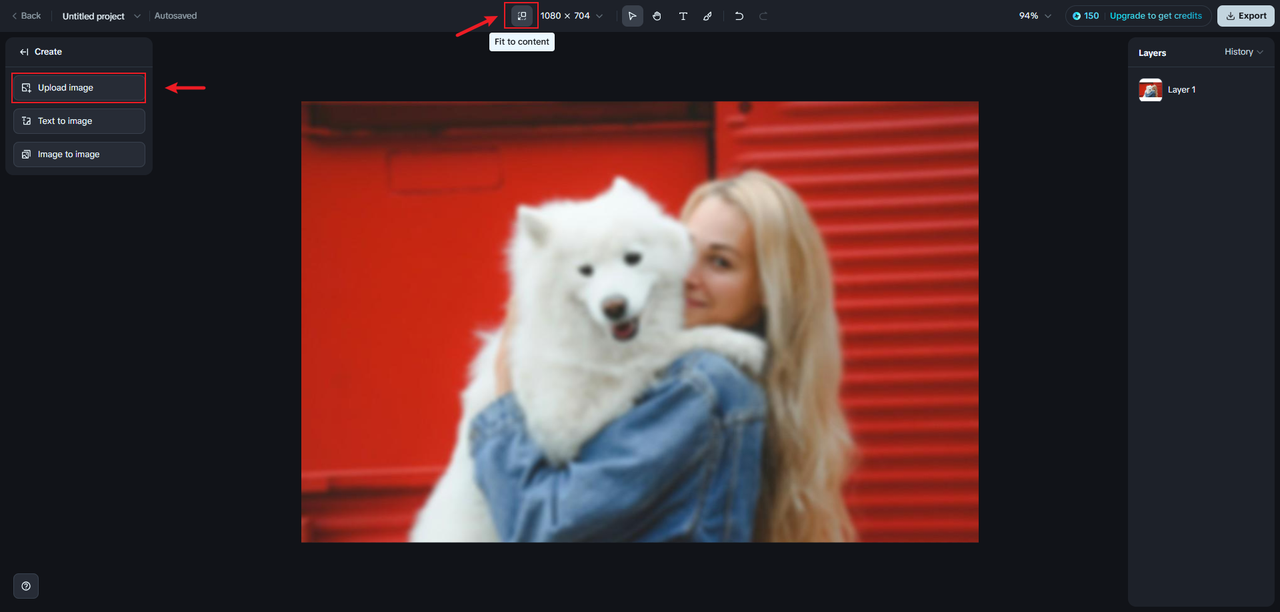Screen dimensions: 1280x612
Task: Open the help question mark icon
Action: pyautogui.click(x=26, y=586)
